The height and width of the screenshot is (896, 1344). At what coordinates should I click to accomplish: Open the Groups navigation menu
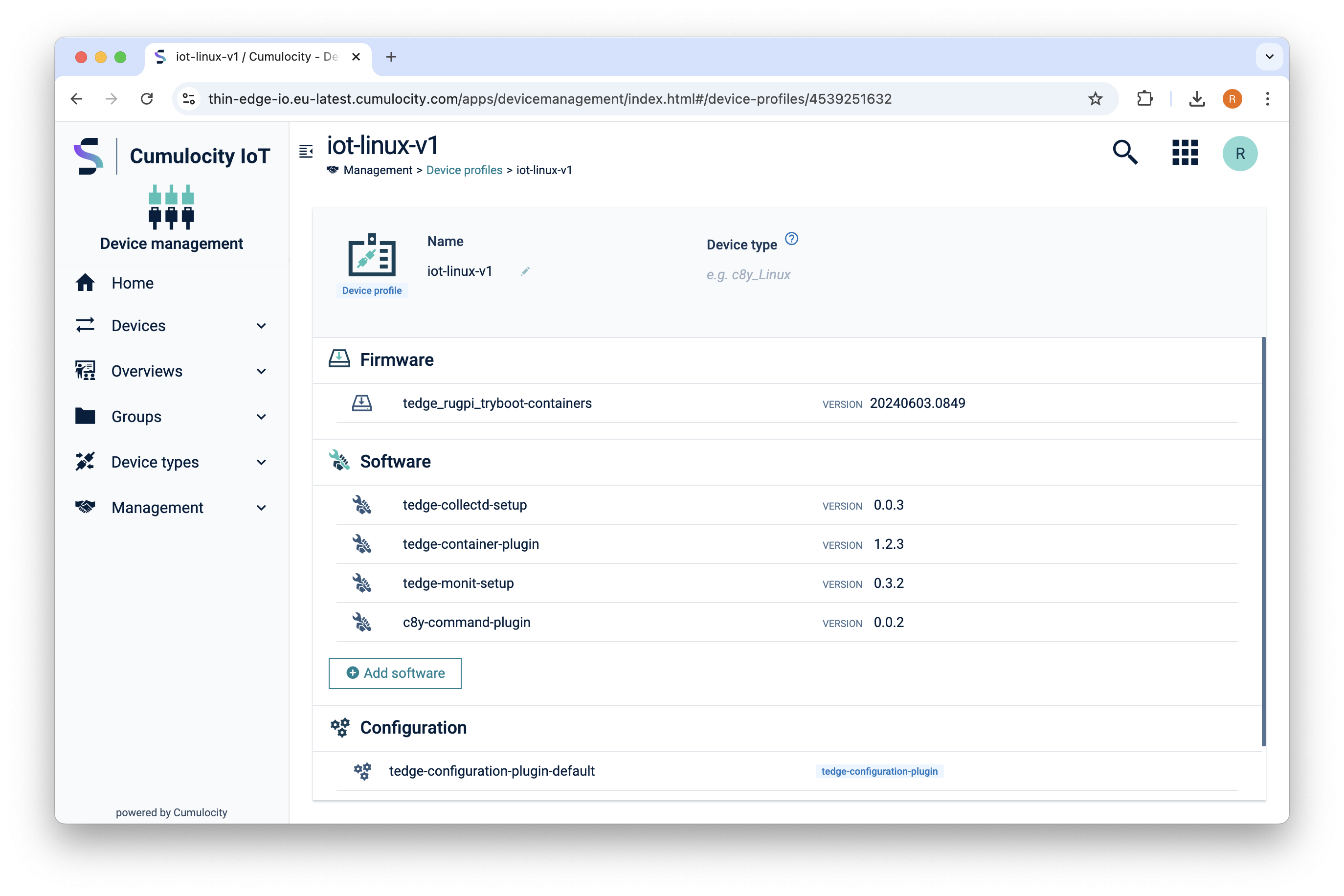172,417
